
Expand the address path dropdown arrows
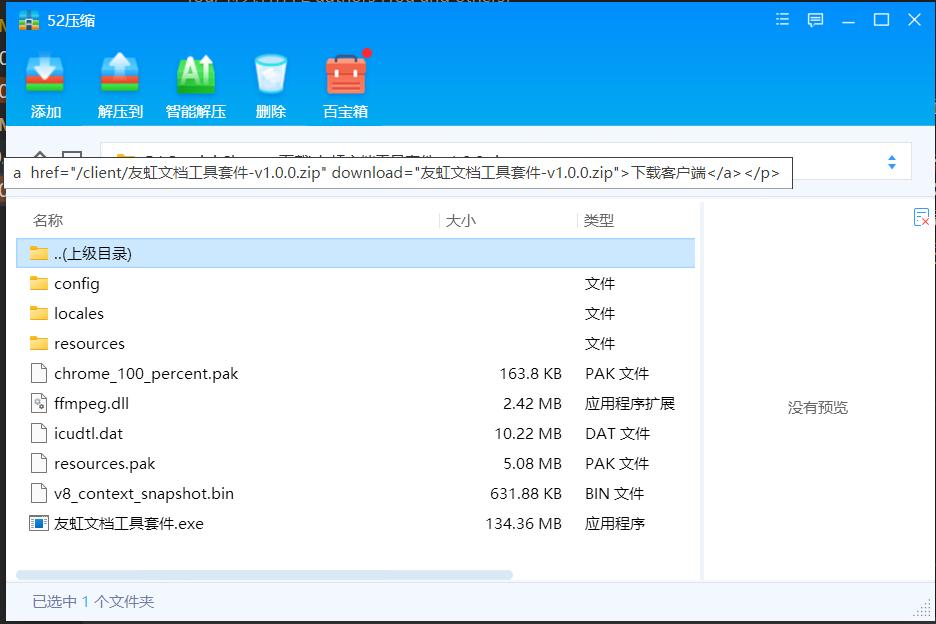[x=891, y=162]
